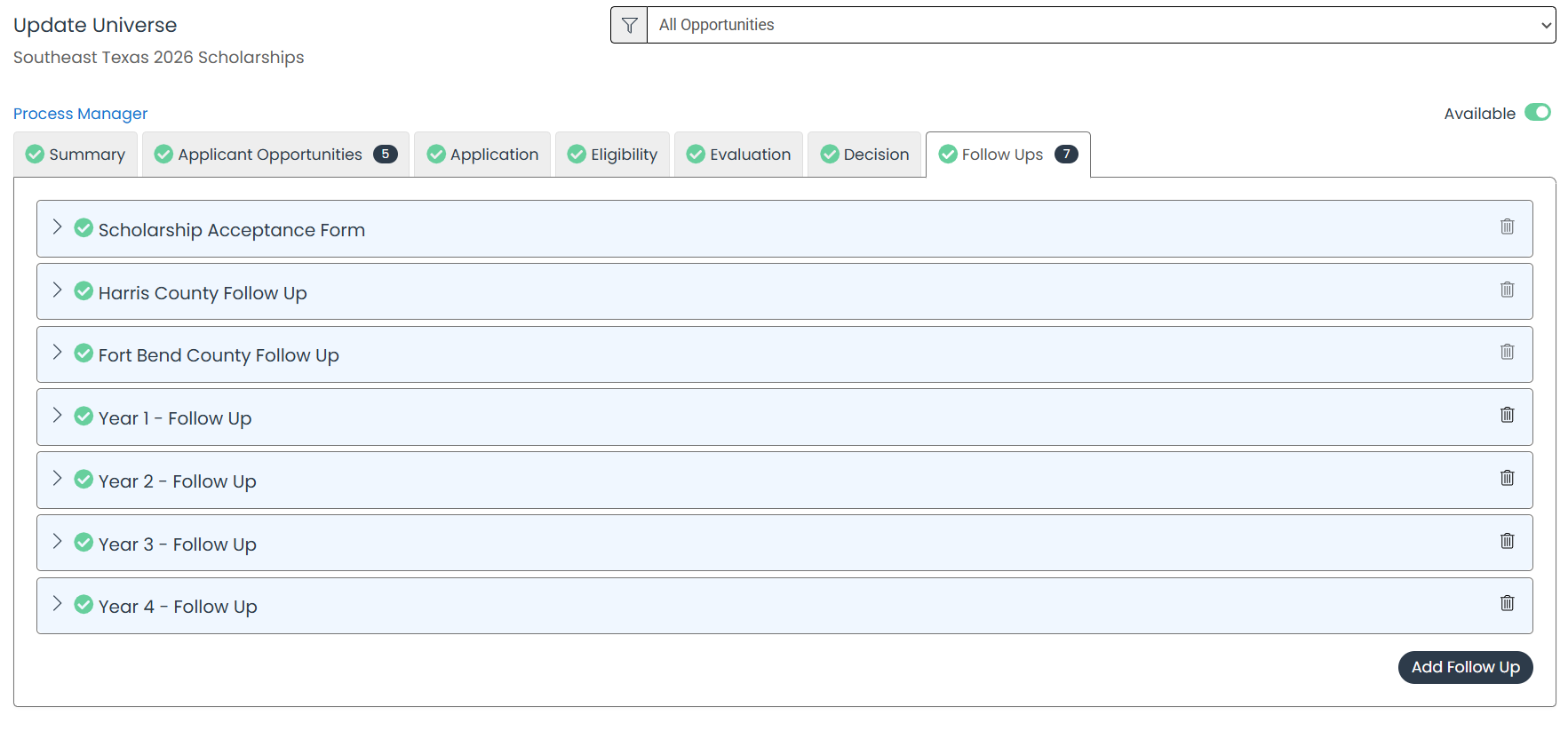Delete the Scholarship Acceptance Form follow up
Viewport: 1568px width, 731px height.
1508,226
